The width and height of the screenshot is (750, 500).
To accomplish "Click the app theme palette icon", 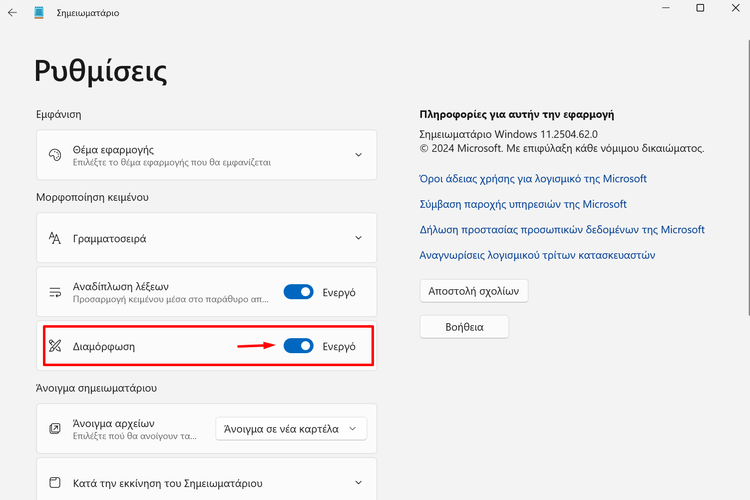I will pos(55,155).
